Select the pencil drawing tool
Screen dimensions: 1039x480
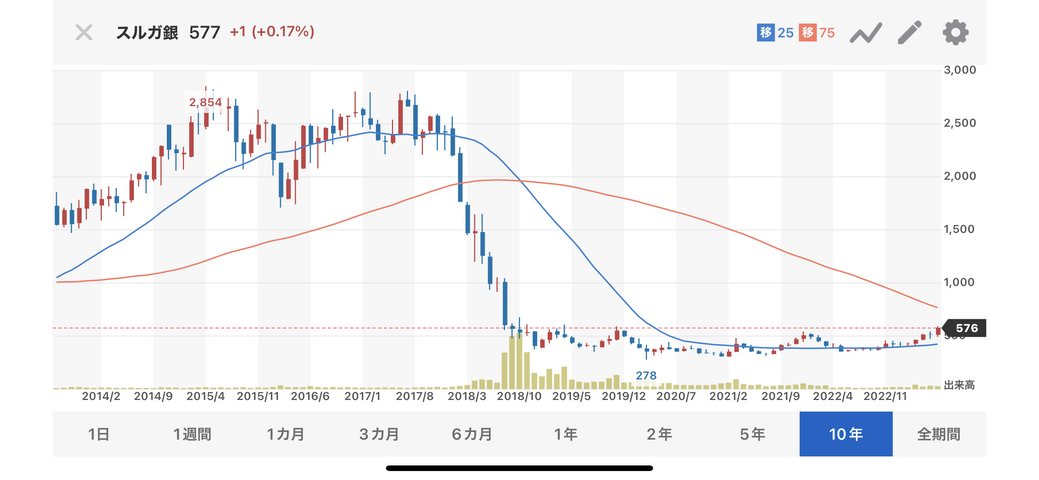click(910, 32)
